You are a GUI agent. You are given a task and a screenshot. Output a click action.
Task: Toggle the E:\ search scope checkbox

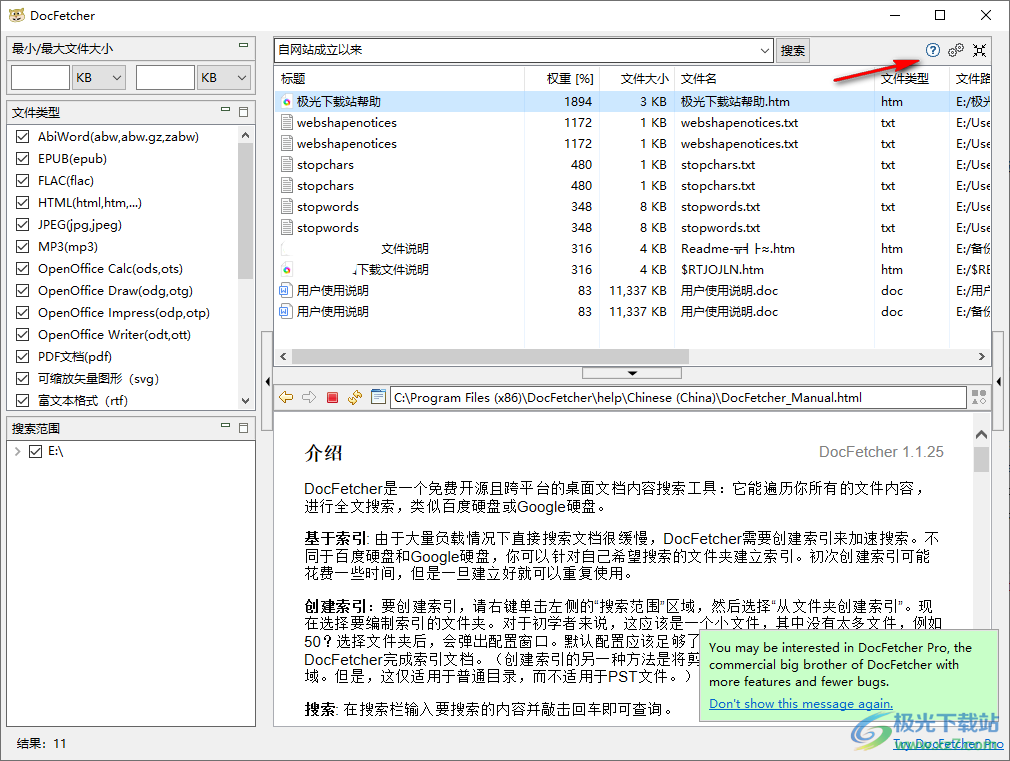coord(35,451)
